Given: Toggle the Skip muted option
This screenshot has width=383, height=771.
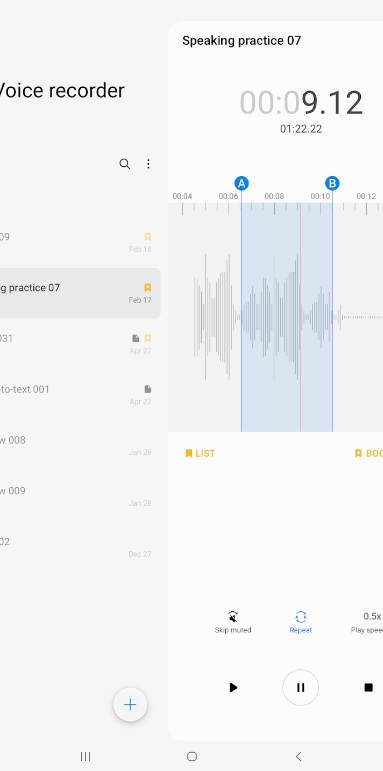Looking at the screenshot, I should pyautogui.click(x=233, y=622).
